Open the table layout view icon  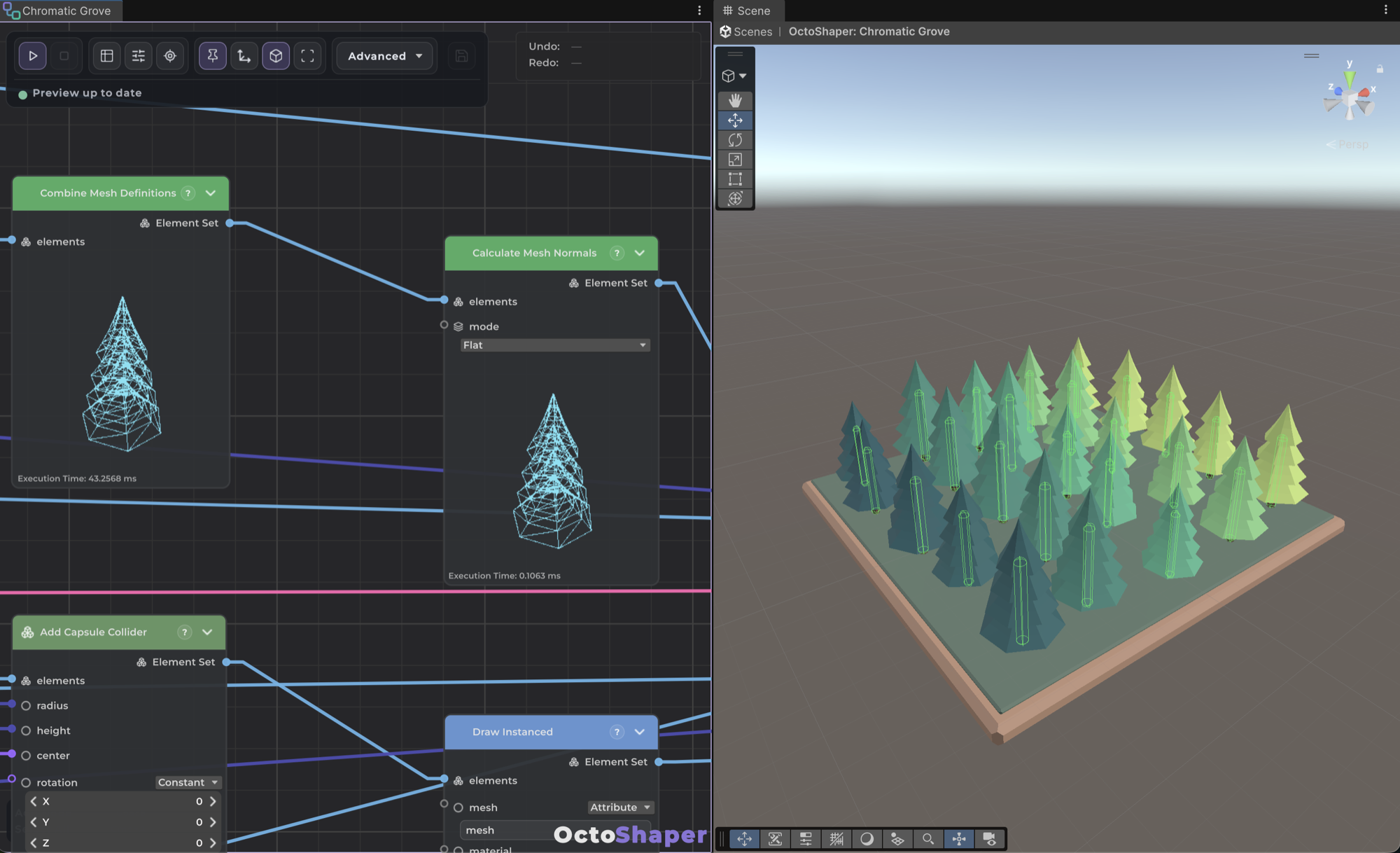pyautogui.click(x=107, y=56)
